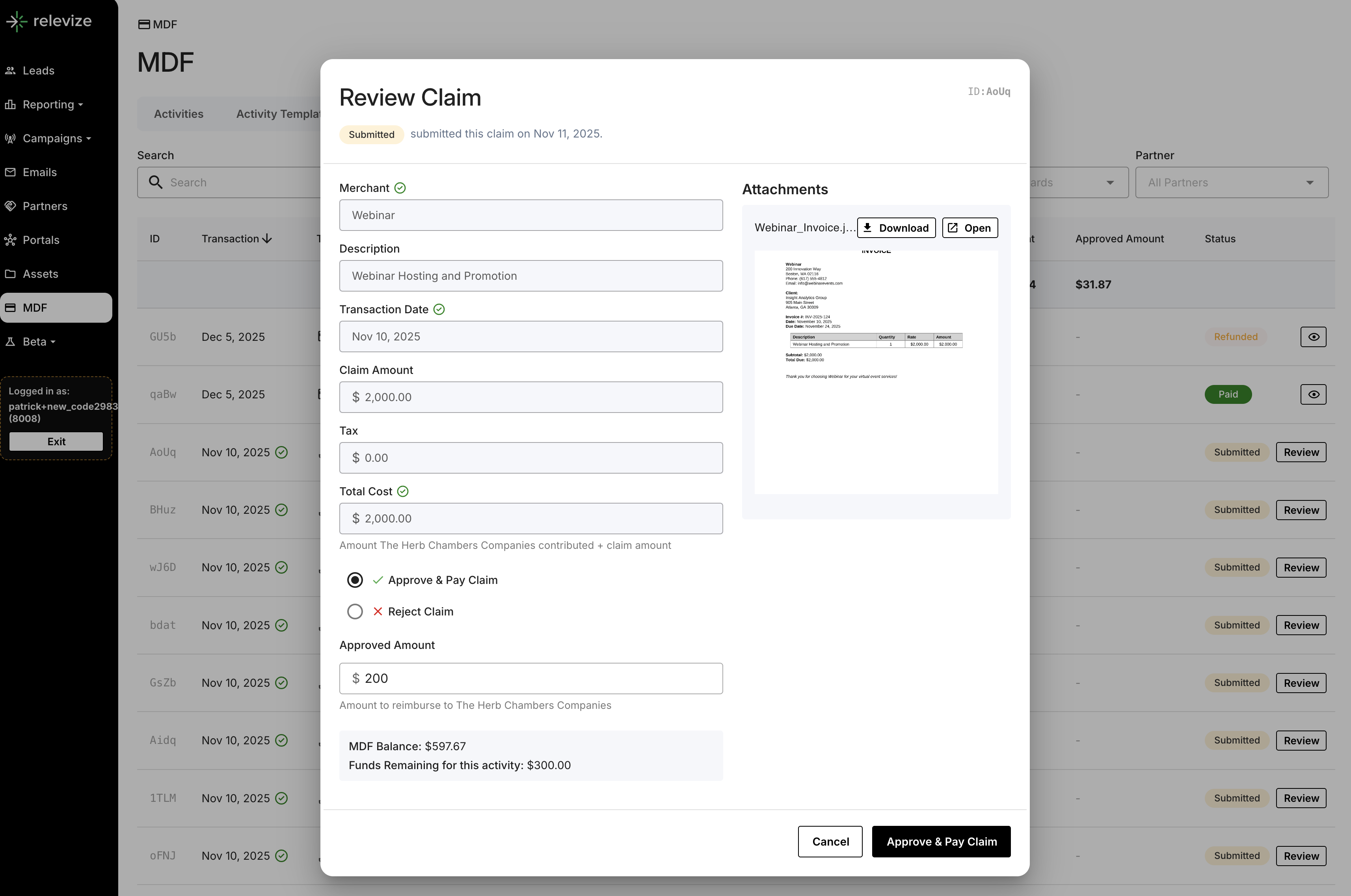Image resolution: width=1351 pixels, height=896 pixels.
Task: Click the Approved Amount input field
Action: pyautogui.click(x=532, y=678)
